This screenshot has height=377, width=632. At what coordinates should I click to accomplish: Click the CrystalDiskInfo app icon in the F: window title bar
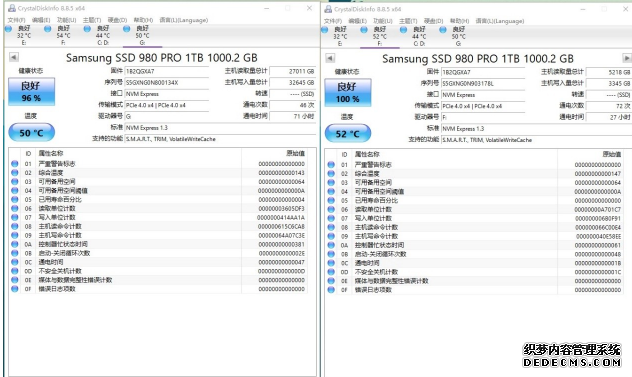328,9
